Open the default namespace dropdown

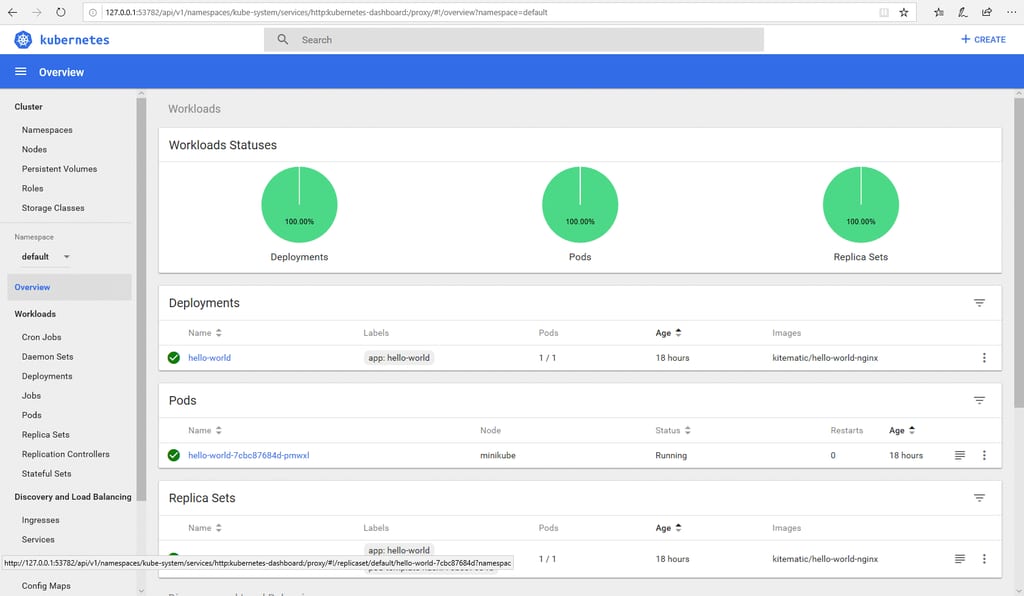46,257
